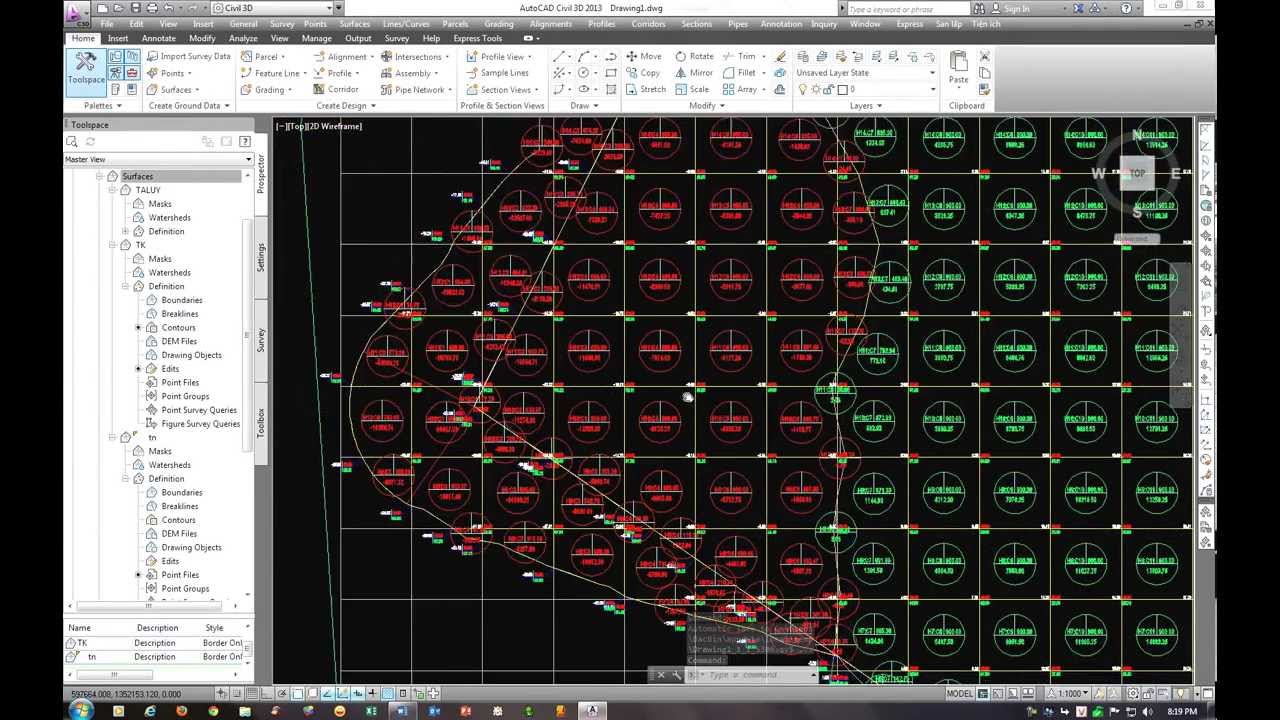Open the Parcel creation dropdown
Image resolution: width=1280 pixels, height=720 pixels.
point(263,57)
